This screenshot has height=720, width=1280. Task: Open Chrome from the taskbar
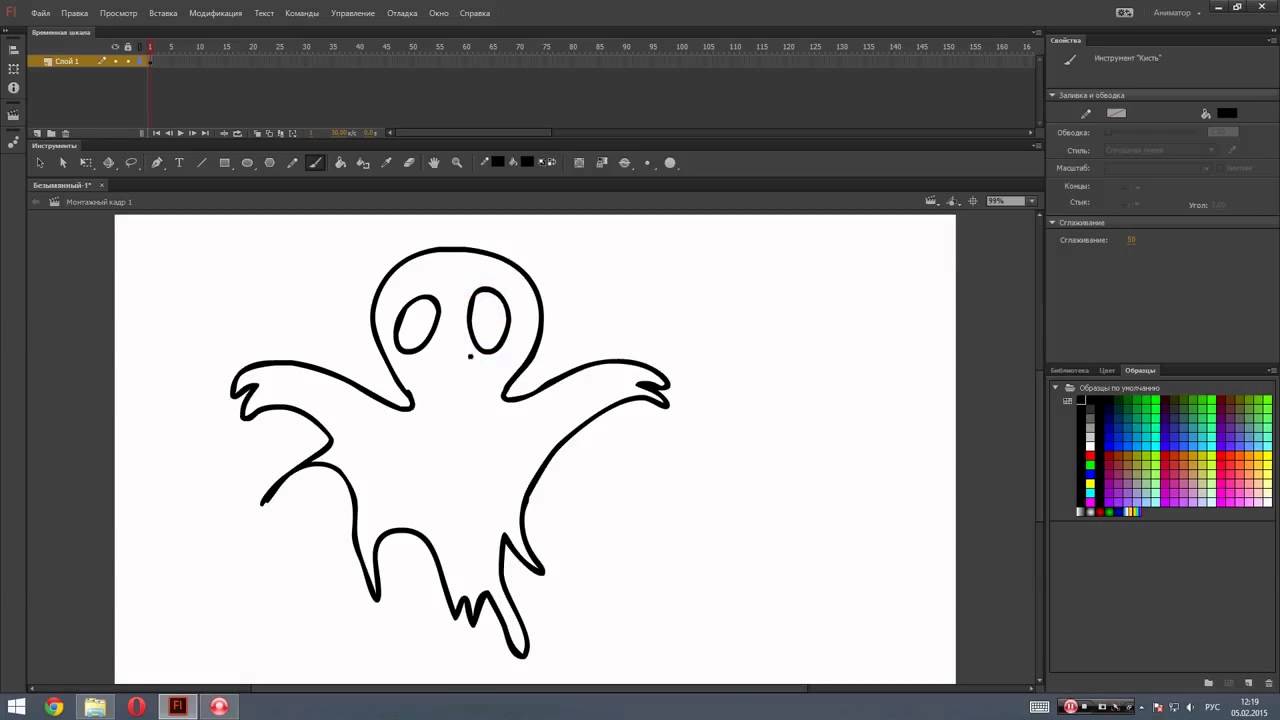point(54,706)
